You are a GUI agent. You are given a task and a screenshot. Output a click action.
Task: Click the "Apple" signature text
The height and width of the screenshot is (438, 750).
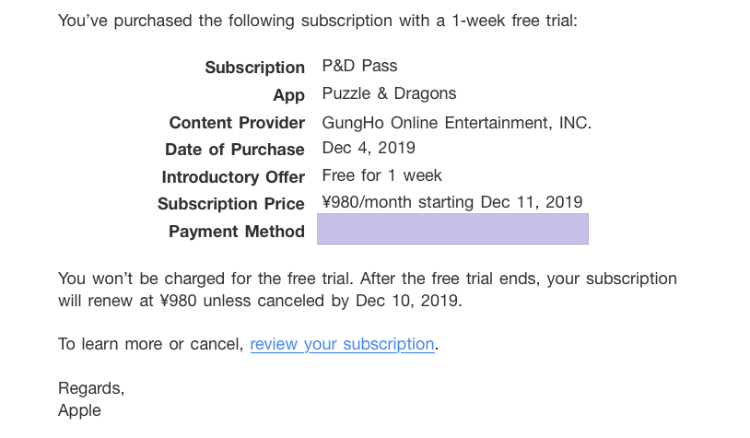[79, 410]
